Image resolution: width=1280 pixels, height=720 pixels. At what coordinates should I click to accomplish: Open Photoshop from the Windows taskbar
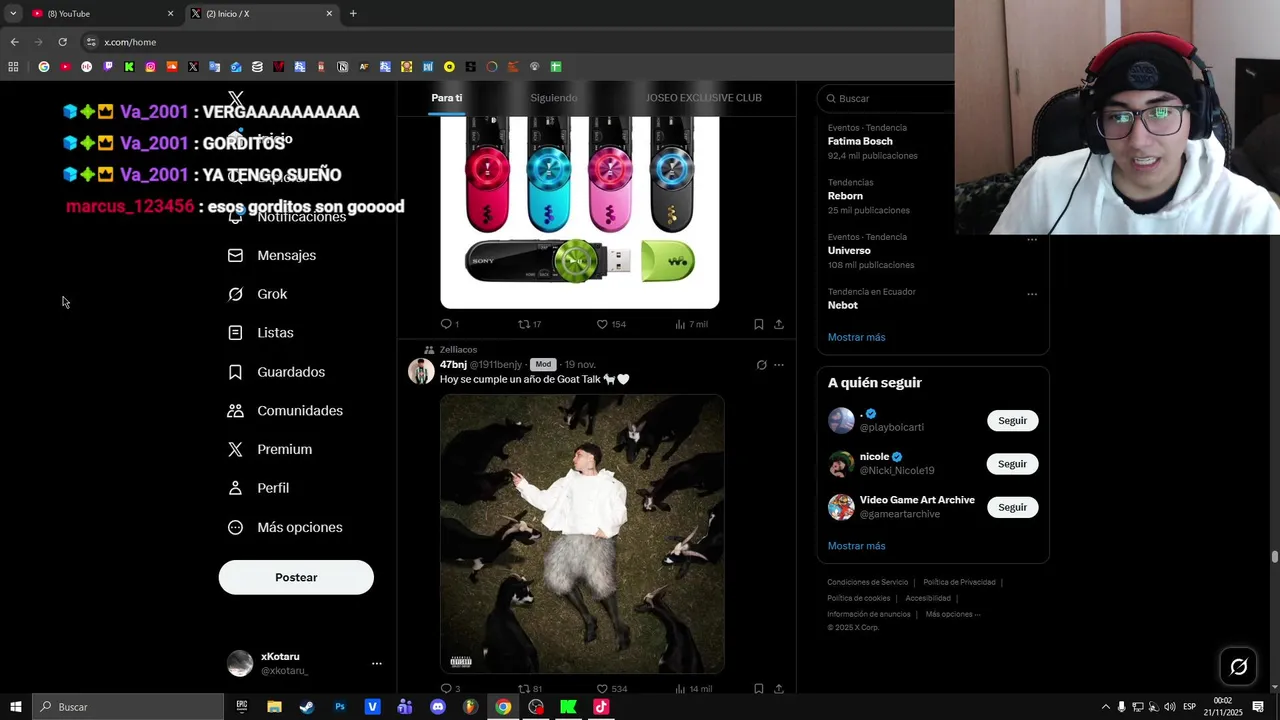coord(340,707)
